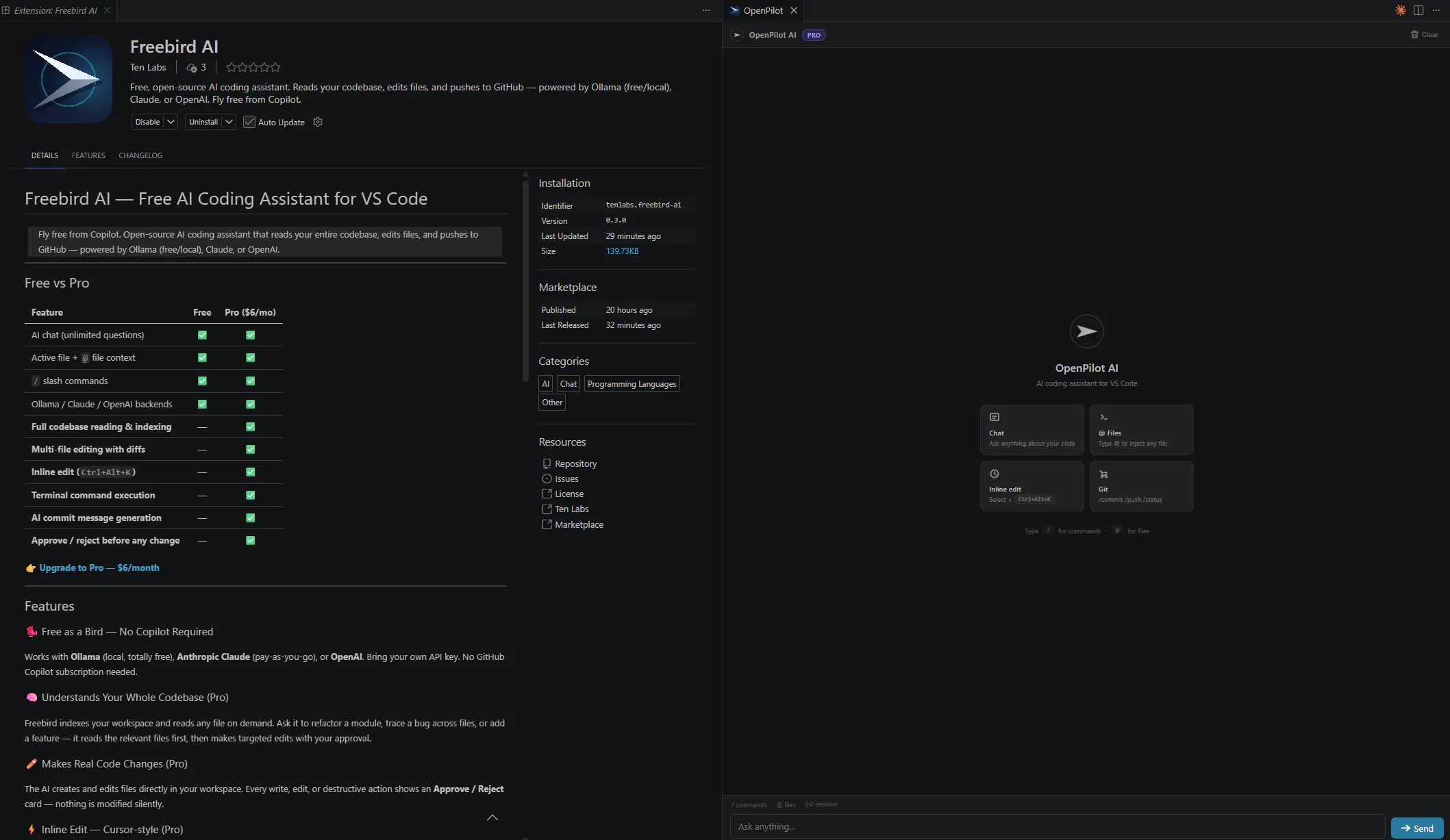Select the Other category tag
This screenshot has width=1450, height=840.
[x=552, y=402]
